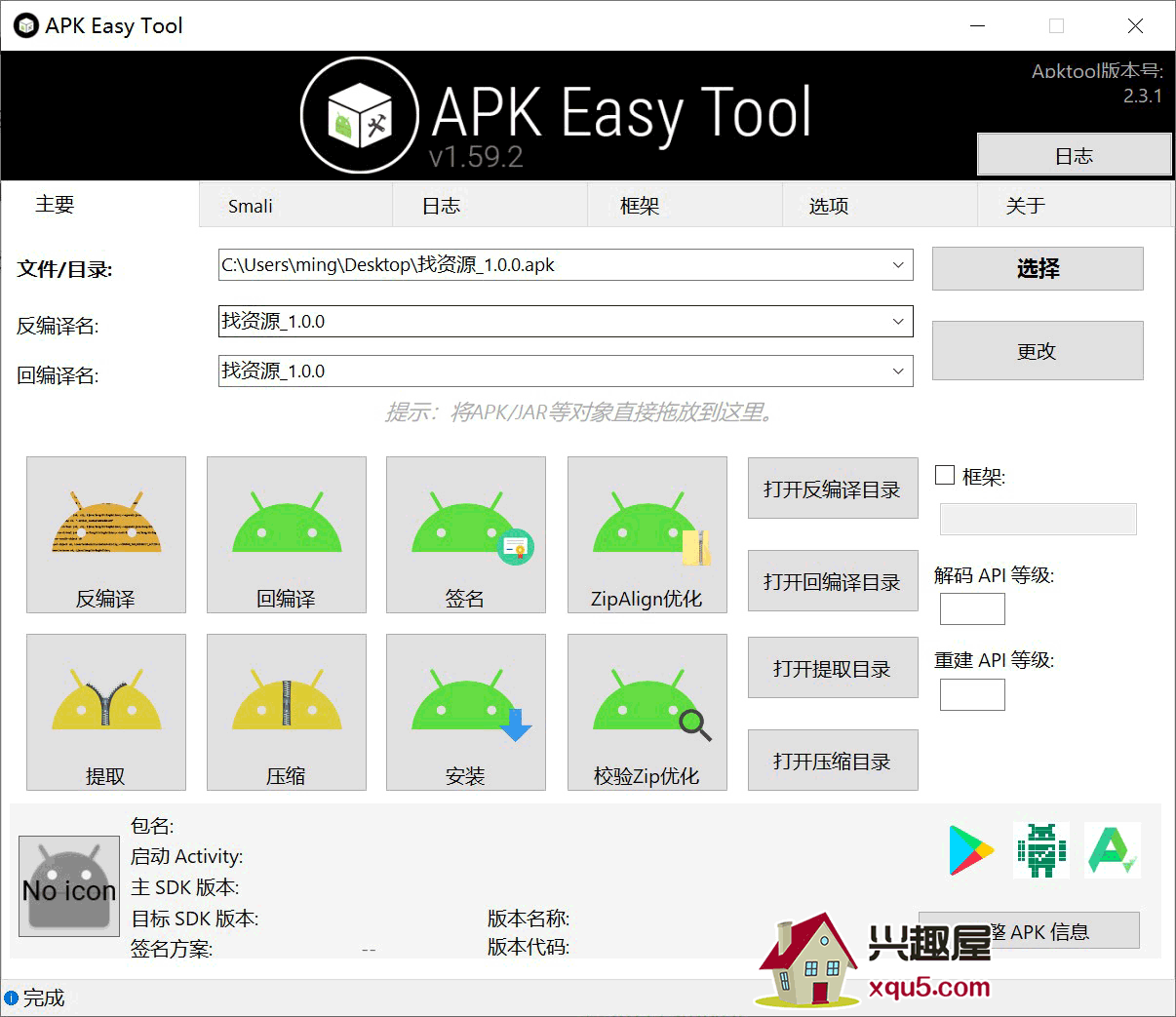Click the 目标 SDK 版本 label
1176x1017 pixels.
[195, 919]
